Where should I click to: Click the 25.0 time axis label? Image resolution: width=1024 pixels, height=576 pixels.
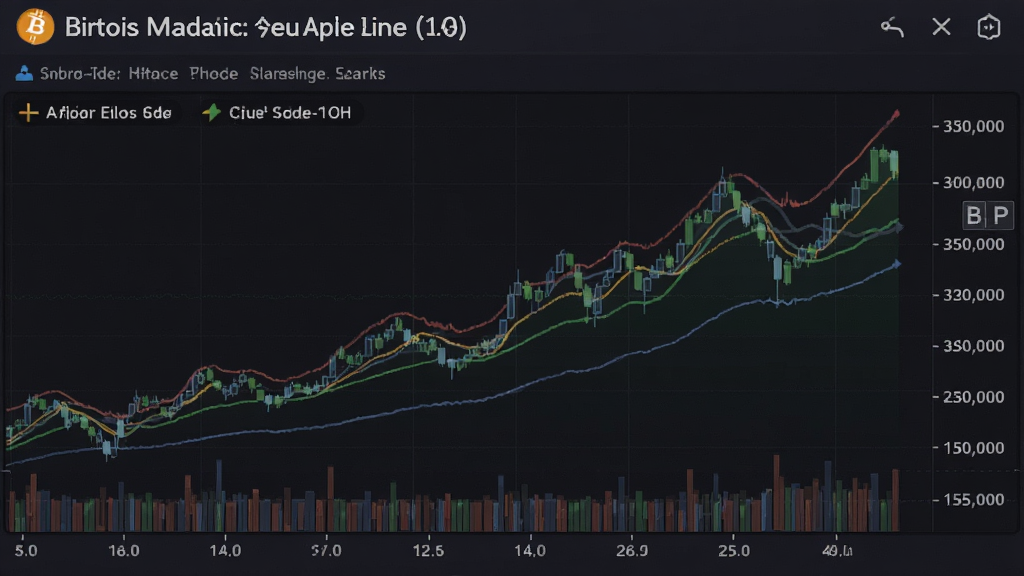[x=734, y=551]
